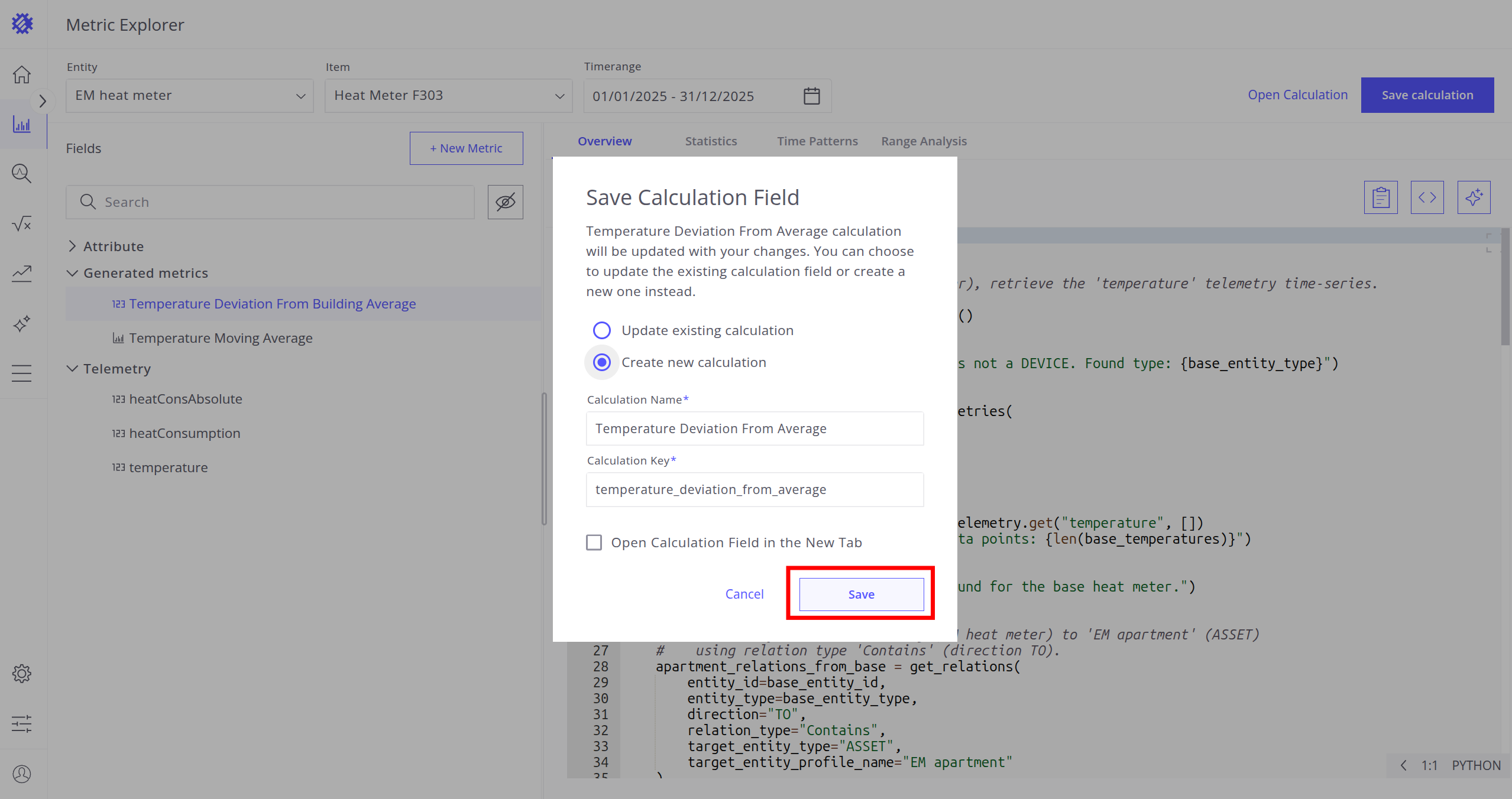Open the calendar date picker icon
The image size is (1512, 799).
click(811, 96)
